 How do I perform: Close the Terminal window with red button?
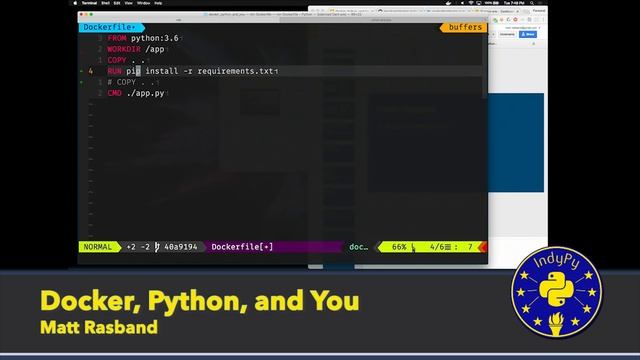(x=81, y=14)
